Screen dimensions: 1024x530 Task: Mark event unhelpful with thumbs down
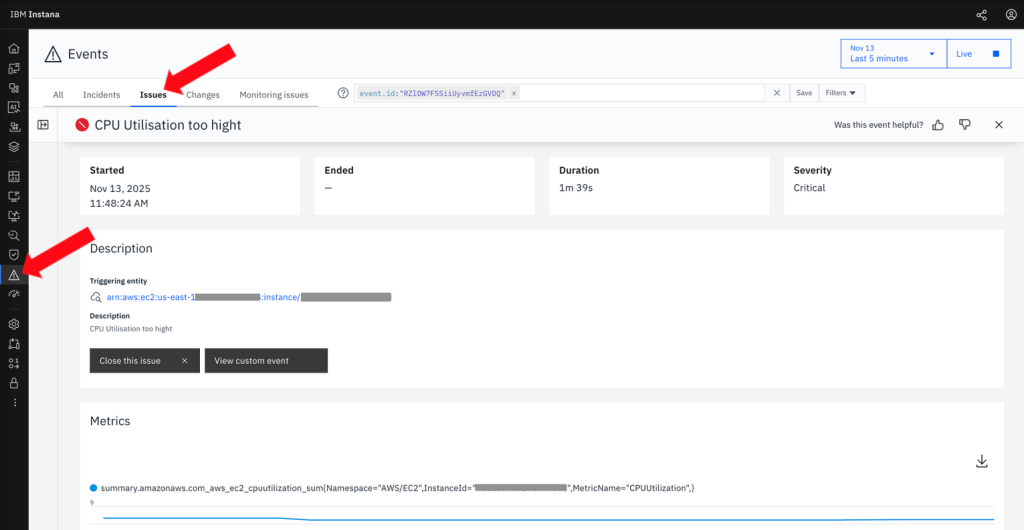965,125
